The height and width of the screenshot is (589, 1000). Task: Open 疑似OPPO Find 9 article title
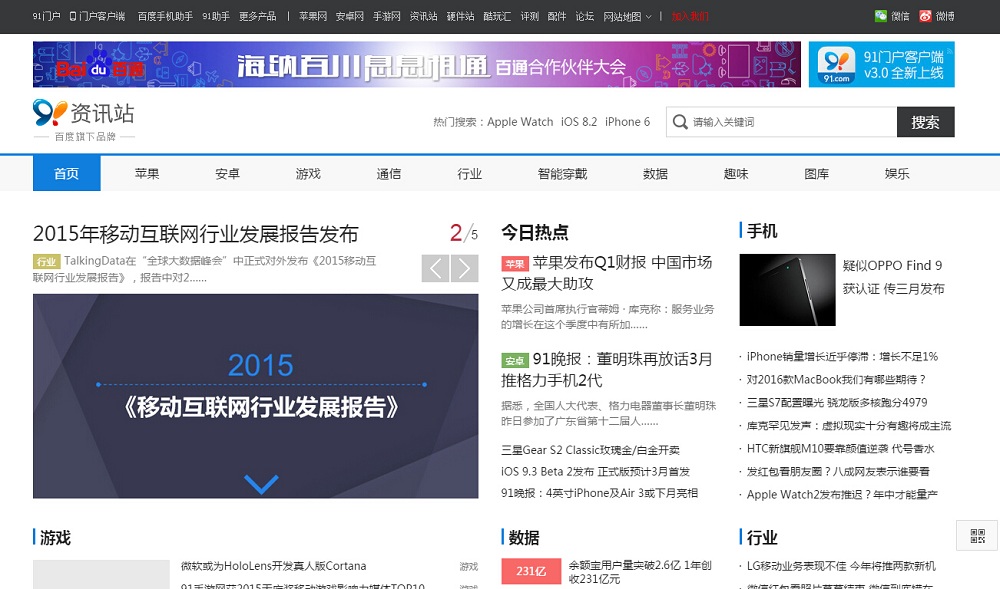(x=893, y=277)
